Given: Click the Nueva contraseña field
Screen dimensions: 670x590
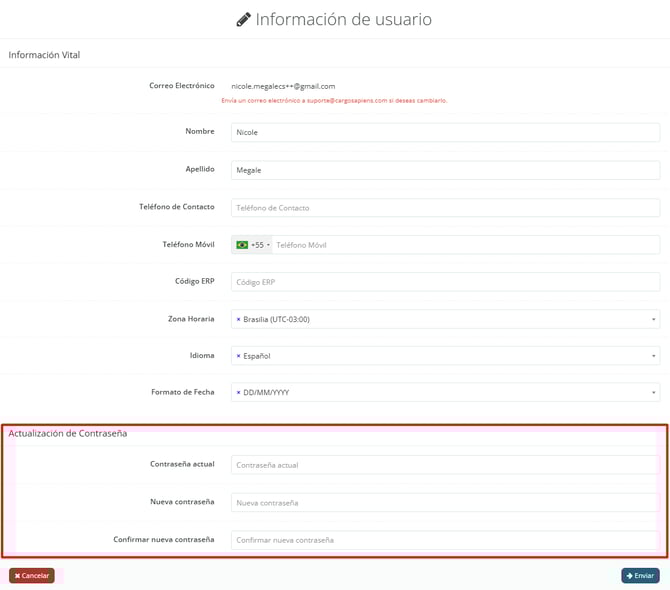Looking at the screenshot, I should (445, 502).
